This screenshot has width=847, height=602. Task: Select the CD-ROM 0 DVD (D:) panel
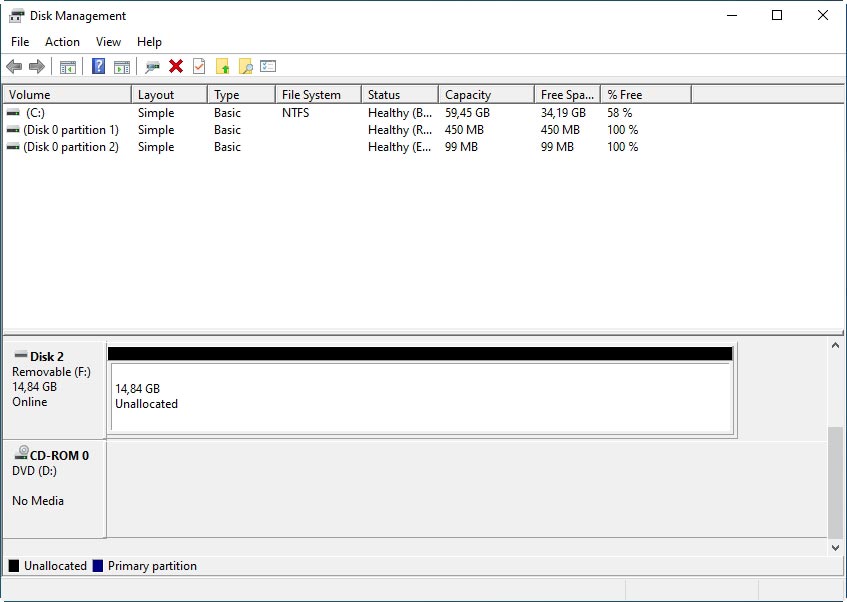pyautogui.click(x=54, y=489)
